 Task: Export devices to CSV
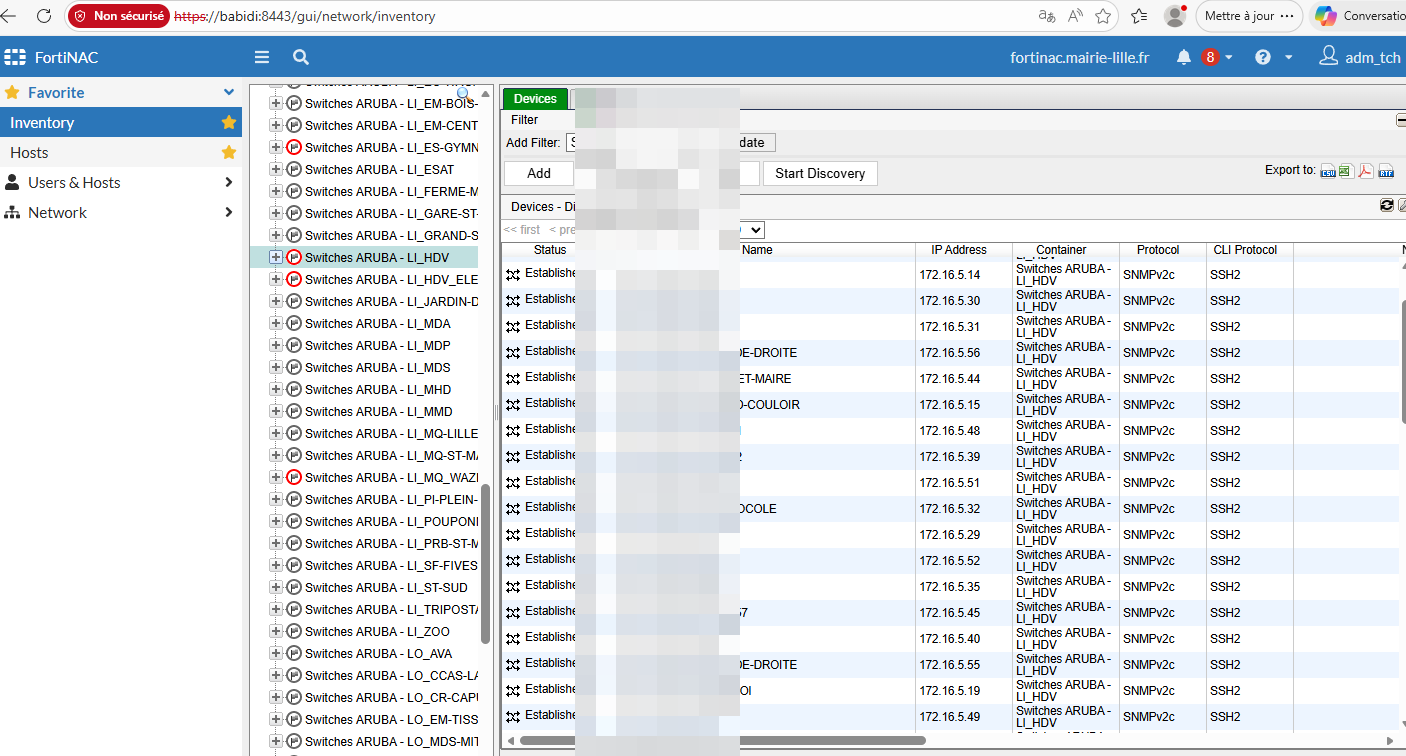[1328, 171]
